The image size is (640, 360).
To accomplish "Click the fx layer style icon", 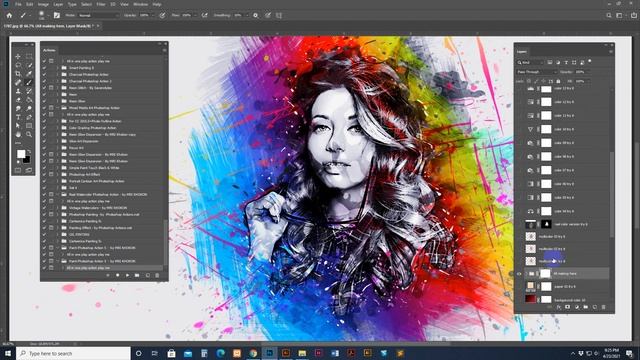I will click(x=559, y=307).
